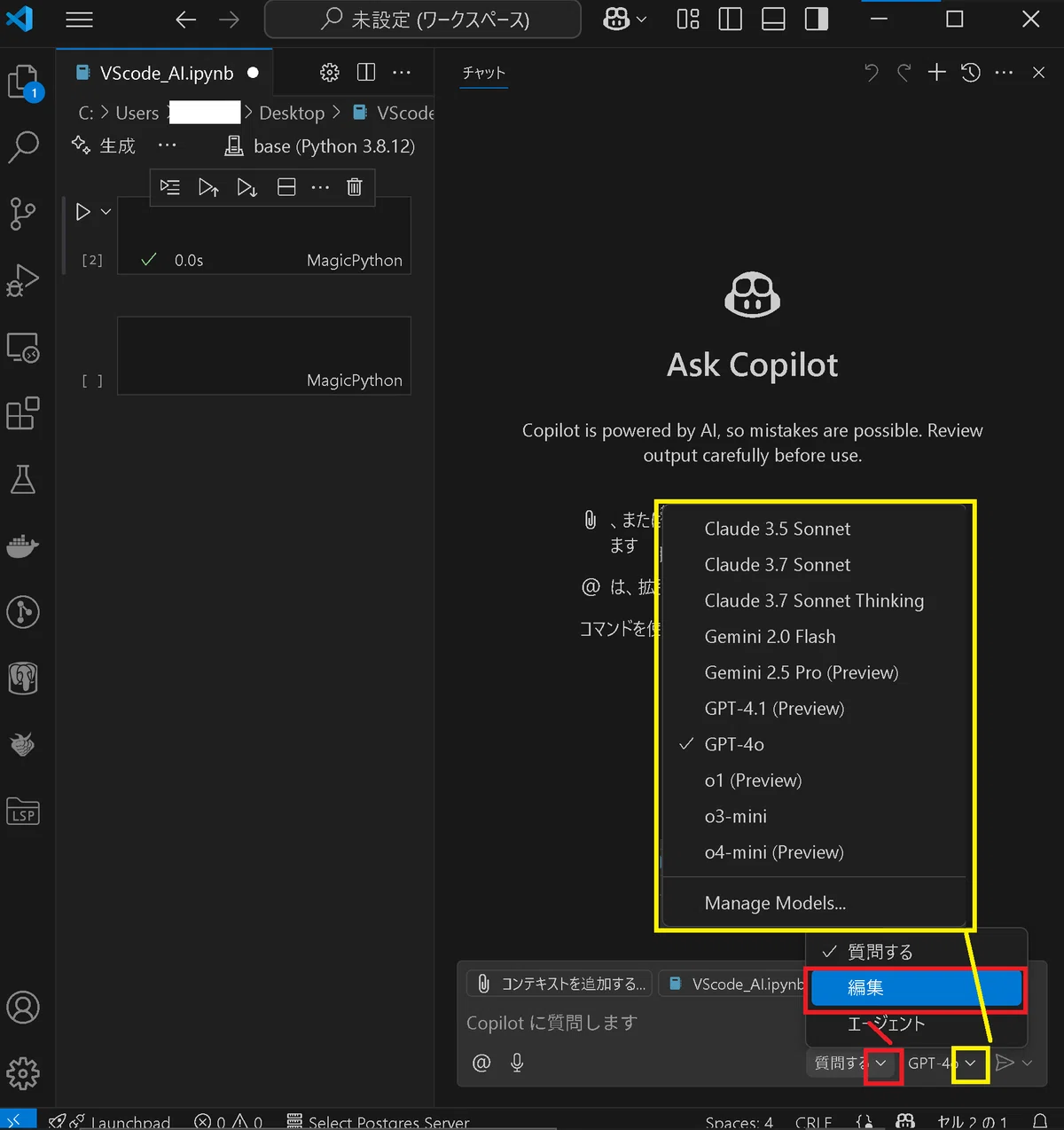1064x1130 pixels.
Task: Click the microphone voice input icon
Action: [x=517, y=1063]
